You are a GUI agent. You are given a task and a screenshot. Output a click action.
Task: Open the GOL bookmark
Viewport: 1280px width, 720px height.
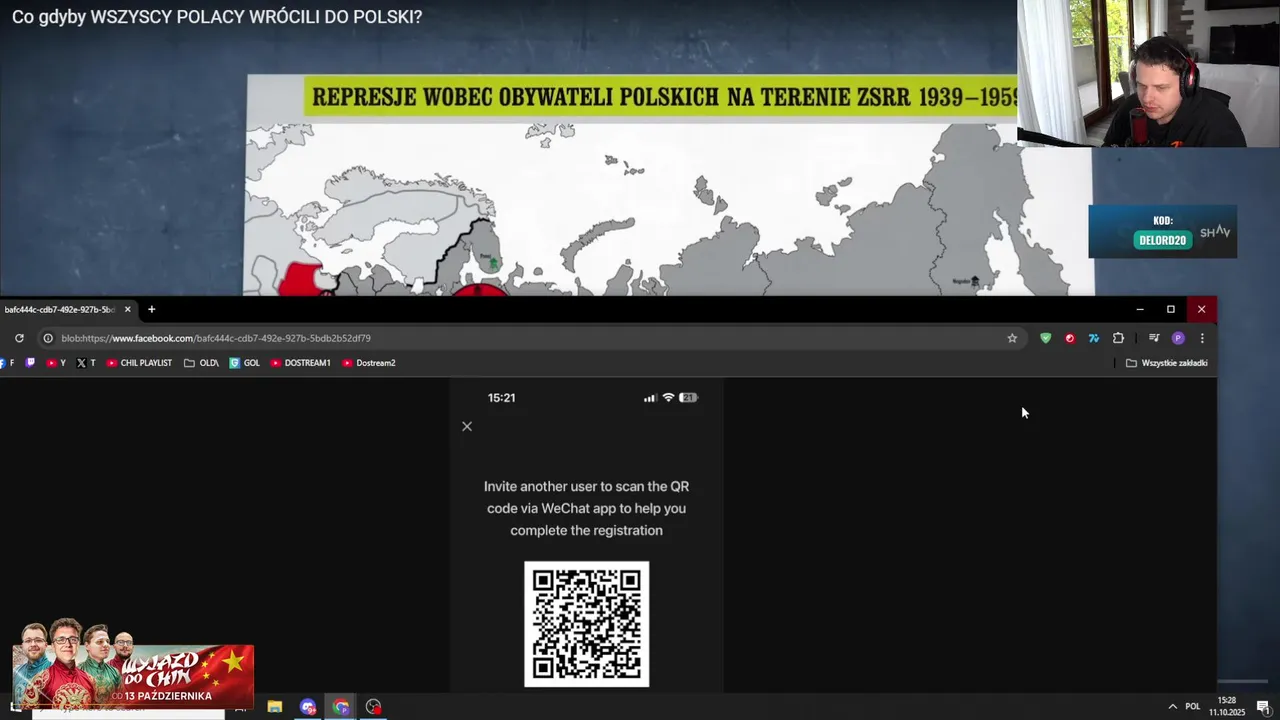(x=244, y=363)
